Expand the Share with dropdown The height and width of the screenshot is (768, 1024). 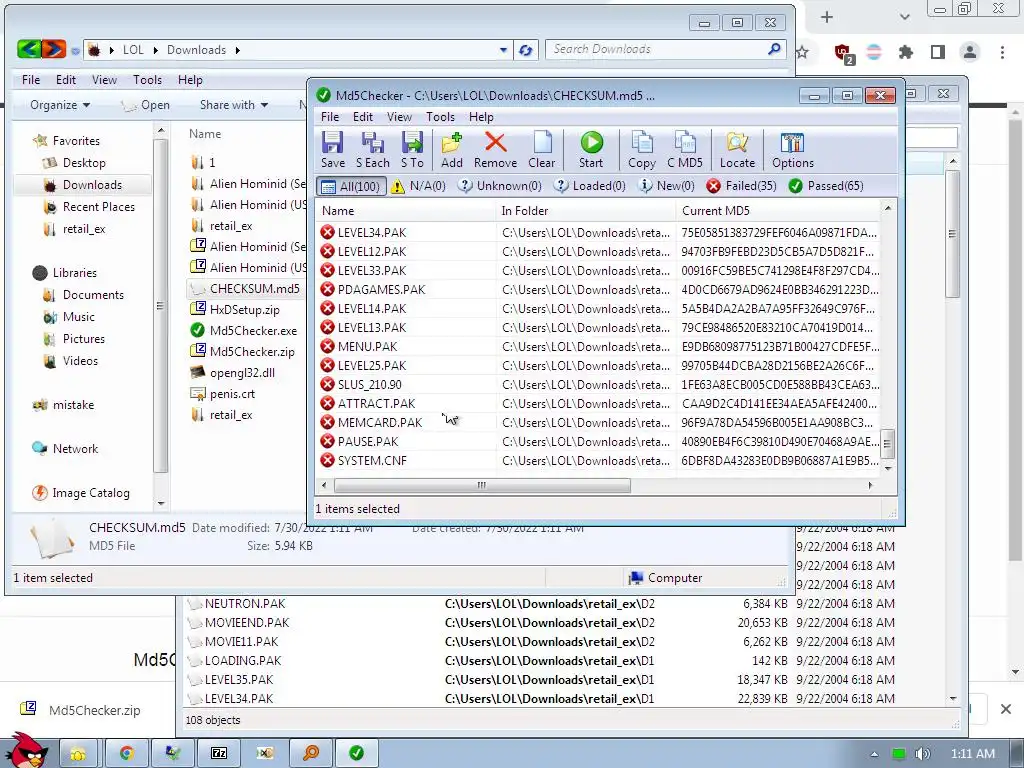(234, 105)
